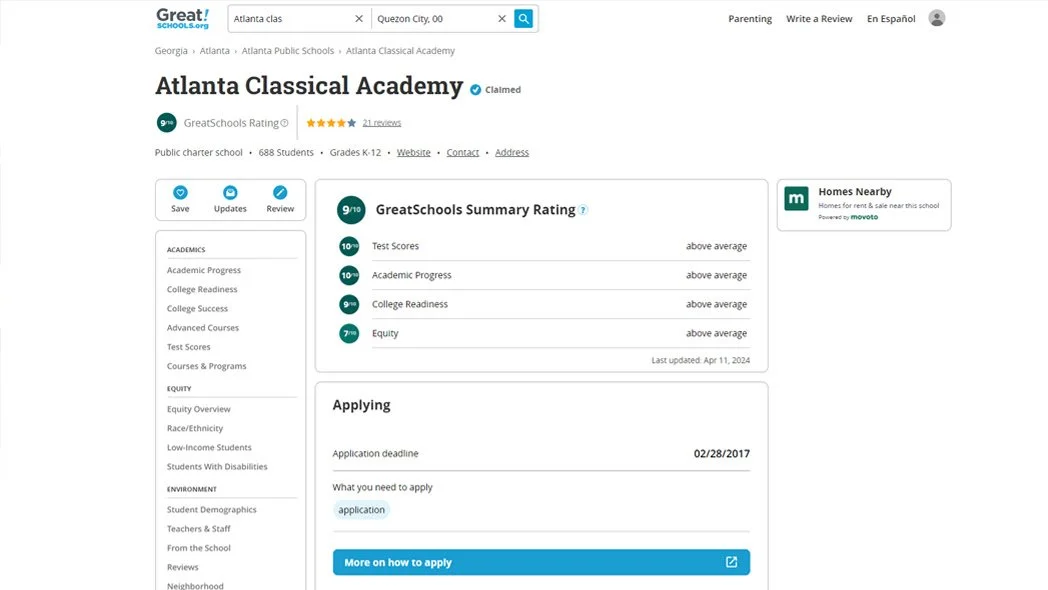Open the 21 reviews link
Viewport: 1048px width, 590px height.
[x=381, y=122]
